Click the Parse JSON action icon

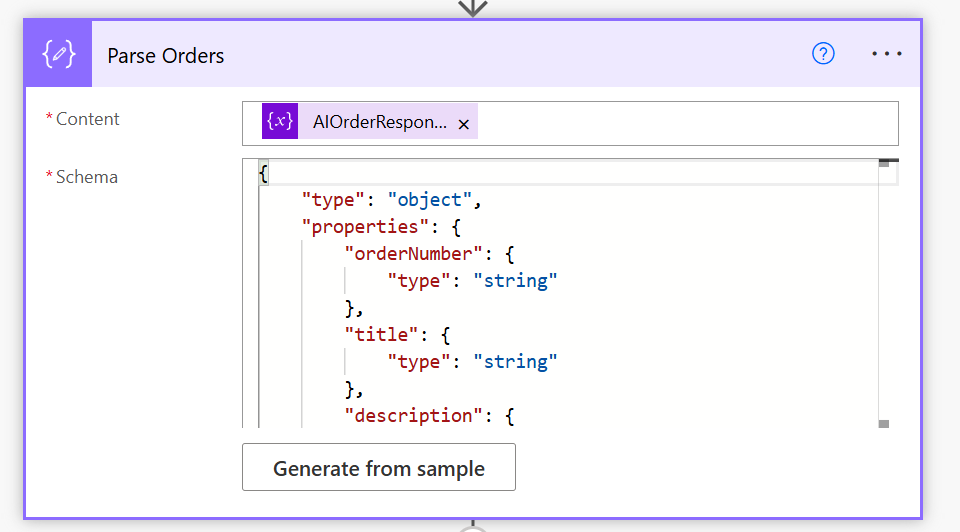point(58,55)
